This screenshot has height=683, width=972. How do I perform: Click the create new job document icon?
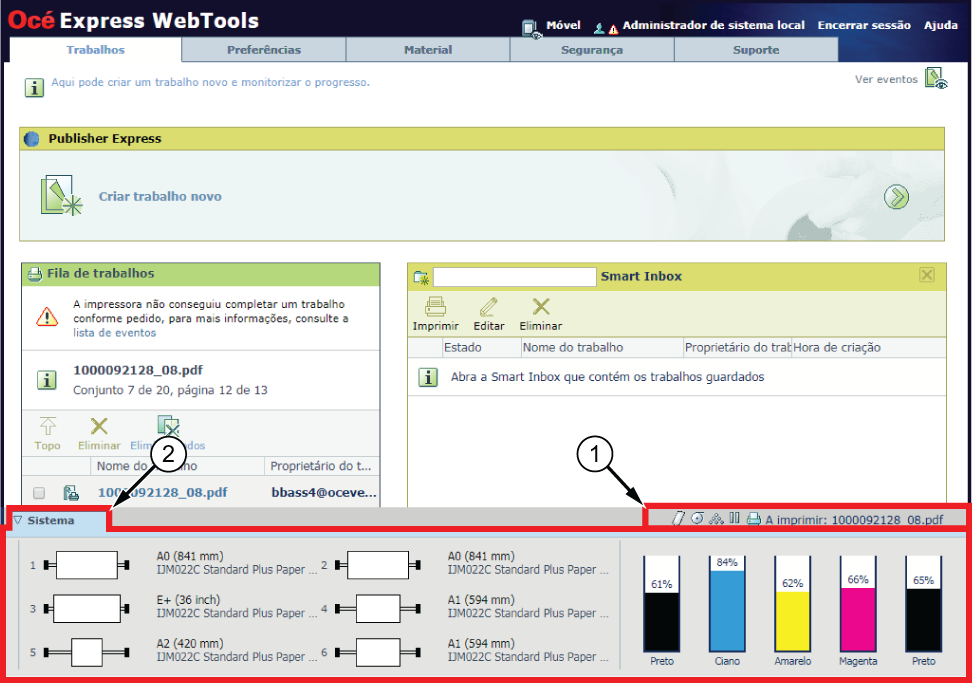61,196
